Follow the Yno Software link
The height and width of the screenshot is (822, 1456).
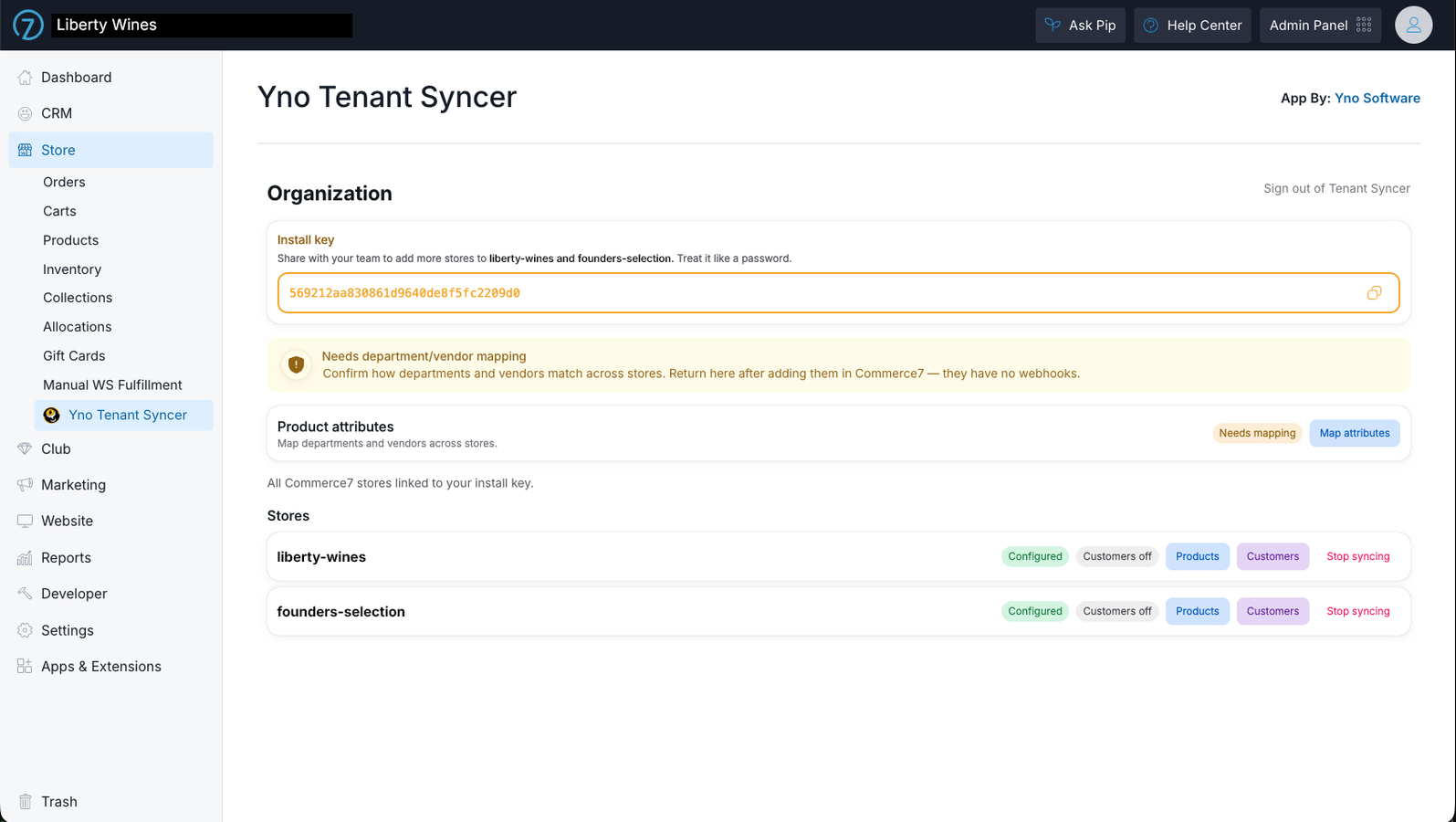(1377, 99)
